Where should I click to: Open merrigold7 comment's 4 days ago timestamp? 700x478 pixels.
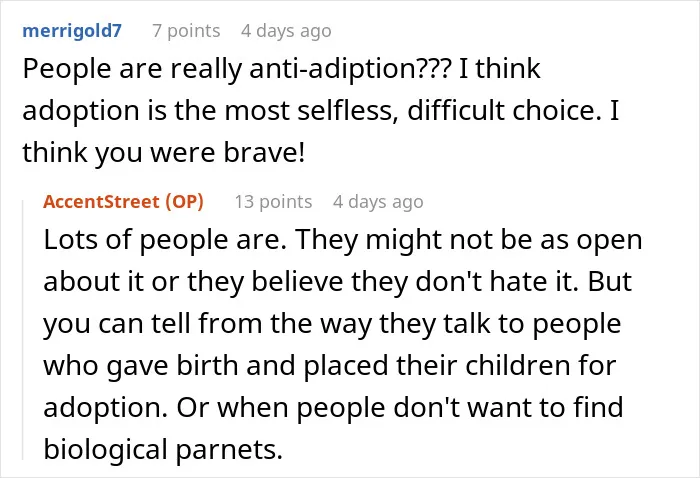[286, 31]
